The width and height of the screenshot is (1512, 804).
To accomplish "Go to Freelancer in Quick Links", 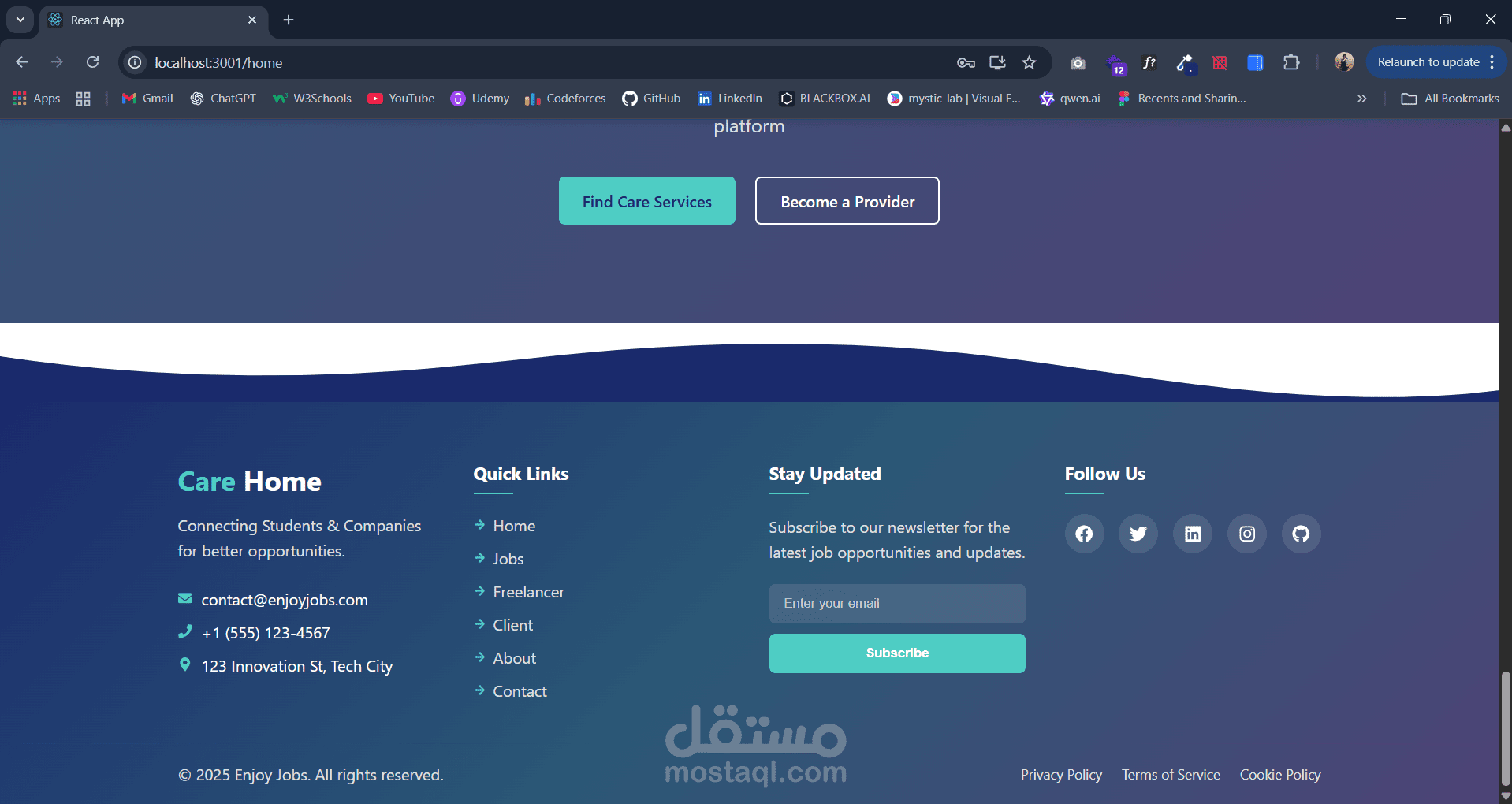I will click(528, 592).
